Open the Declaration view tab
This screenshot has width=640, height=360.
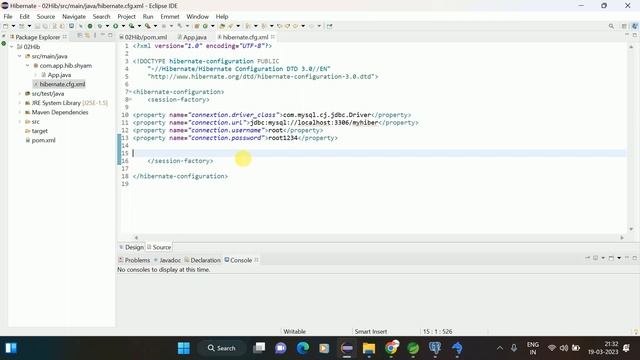click(202, 260)
